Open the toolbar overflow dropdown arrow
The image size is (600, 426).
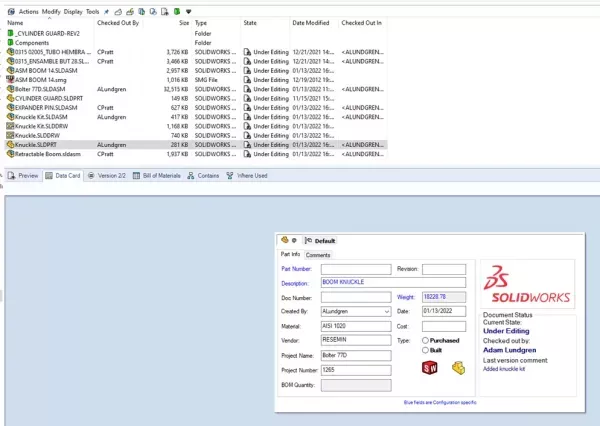(189, 12)
